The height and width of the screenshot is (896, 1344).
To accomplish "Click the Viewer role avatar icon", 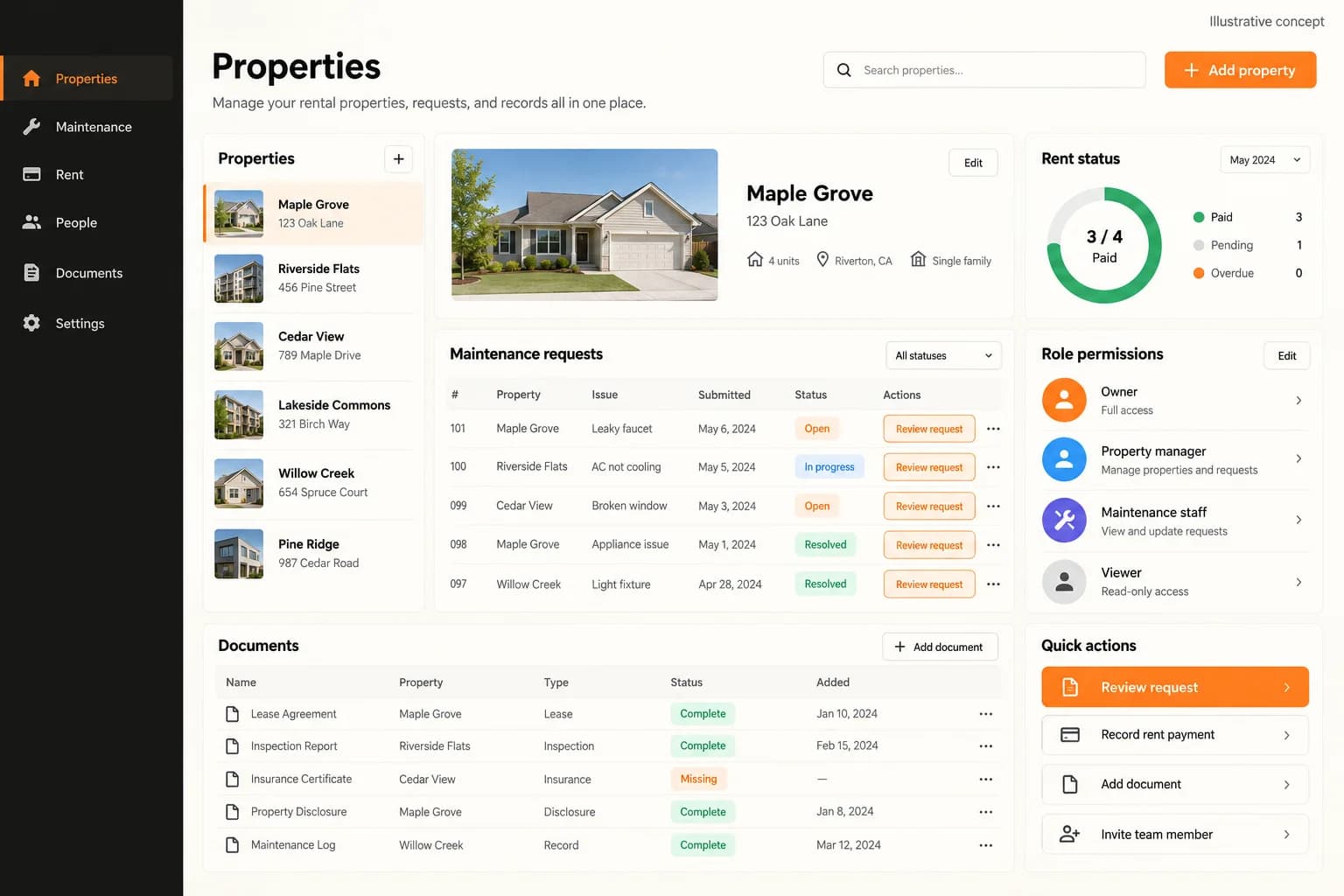I will point(1064,582).
